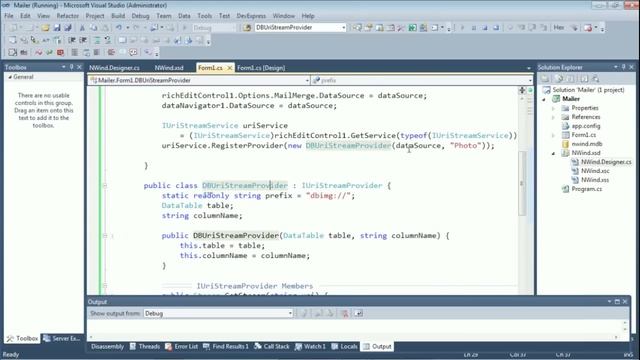Click the Save All icon
Image resolution: width=640 pixels, height=360 pixels.
click(68, 28)
